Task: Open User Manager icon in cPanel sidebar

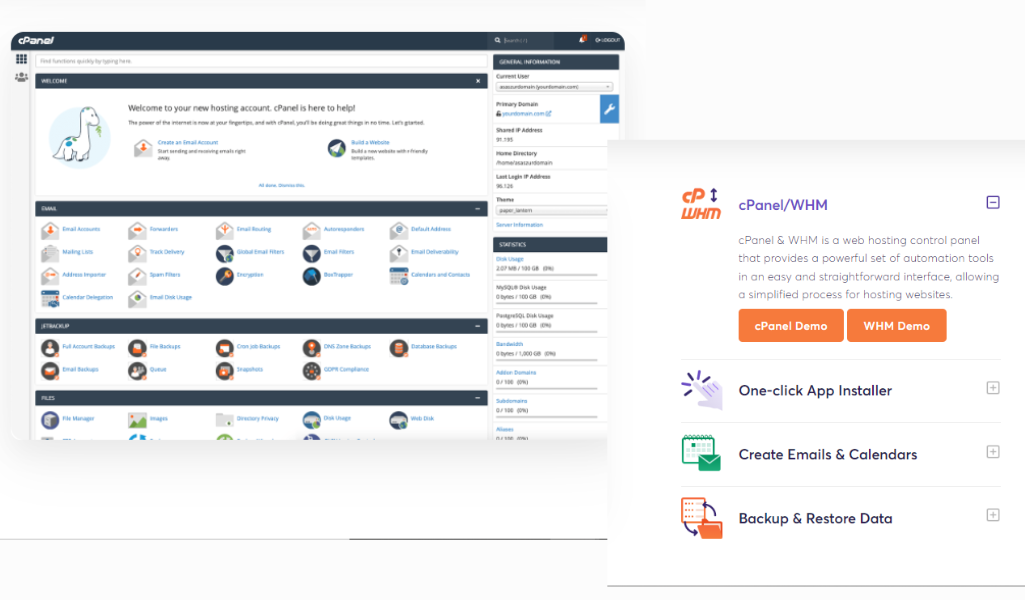Action: (x=22, y=77)
